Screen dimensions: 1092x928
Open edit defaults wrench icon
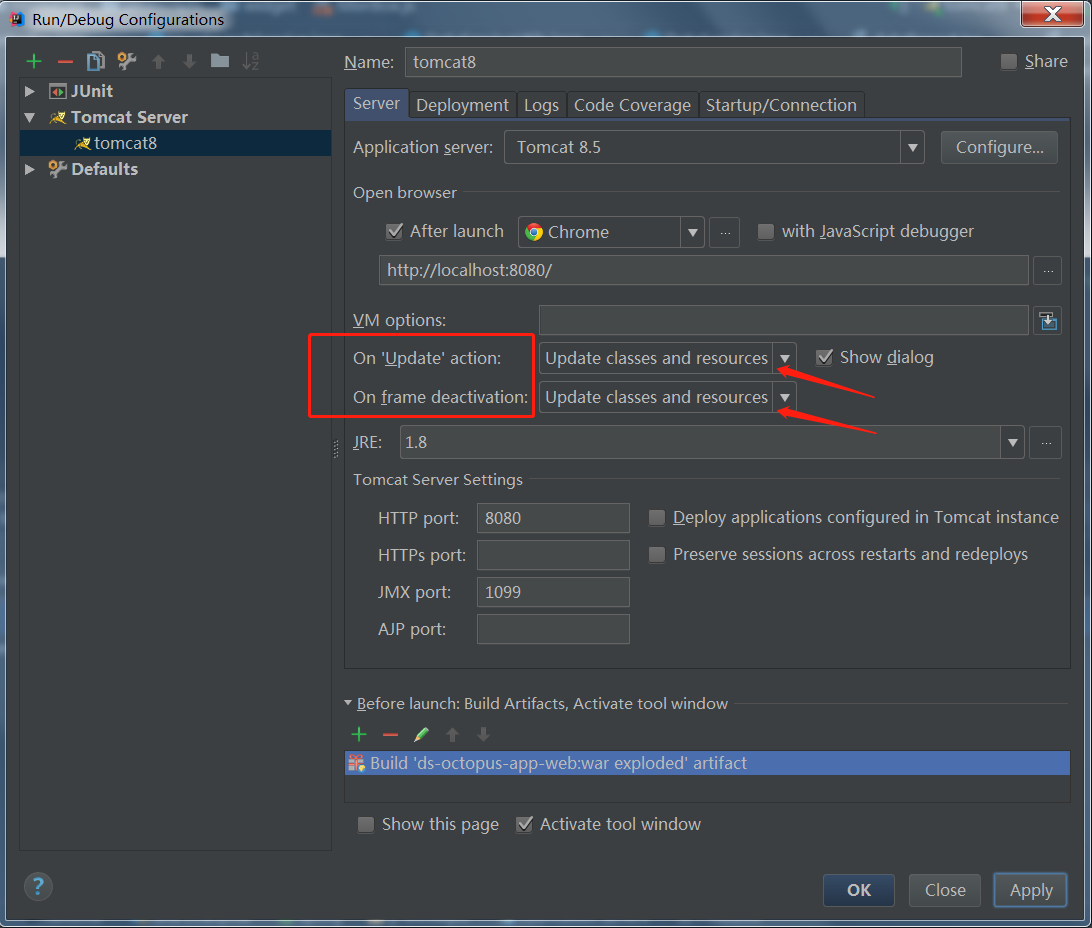click(x=127, y=61)
